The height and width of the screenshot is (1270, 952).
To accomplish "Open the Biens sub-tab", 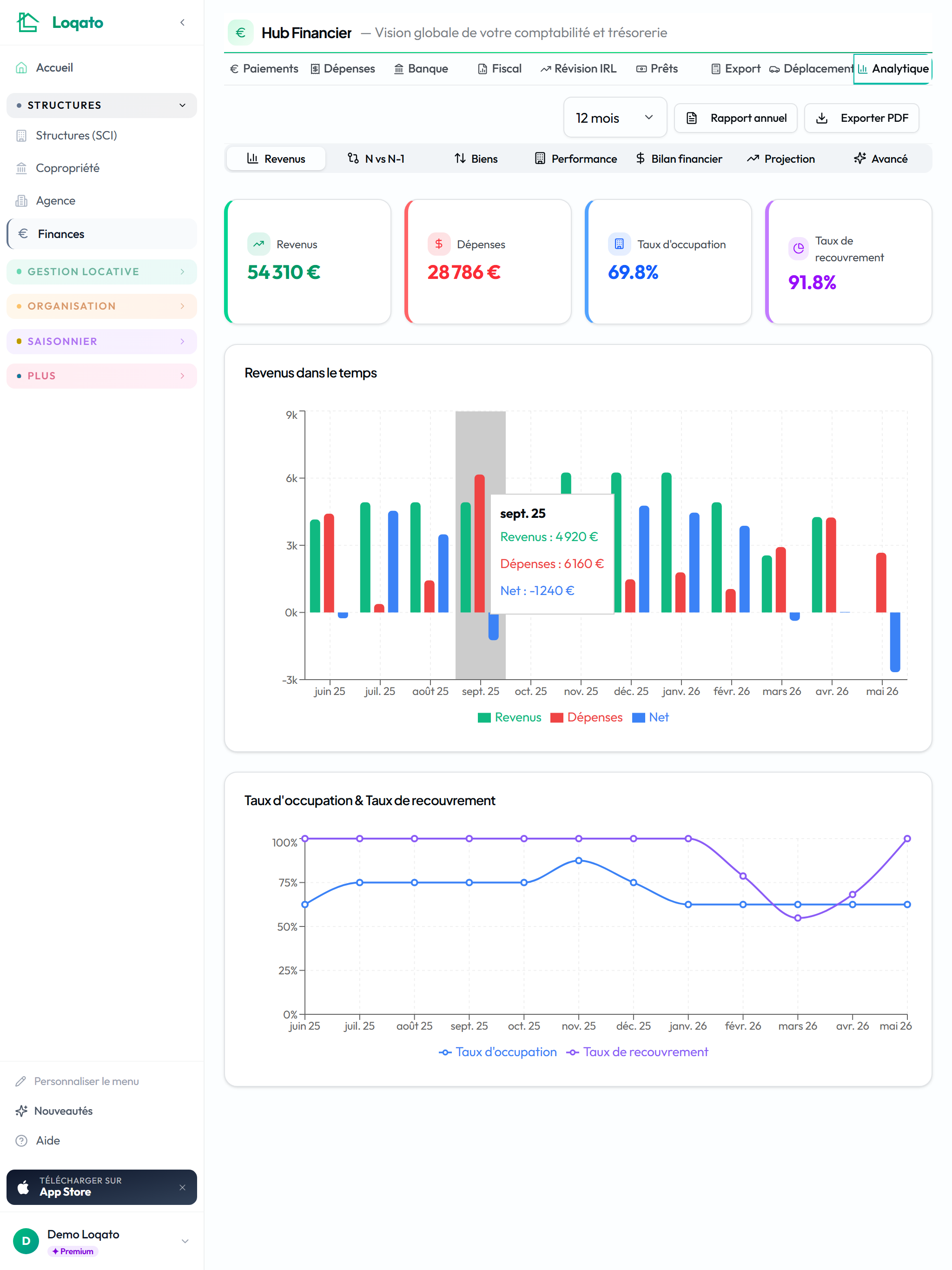I will [476, 159].
